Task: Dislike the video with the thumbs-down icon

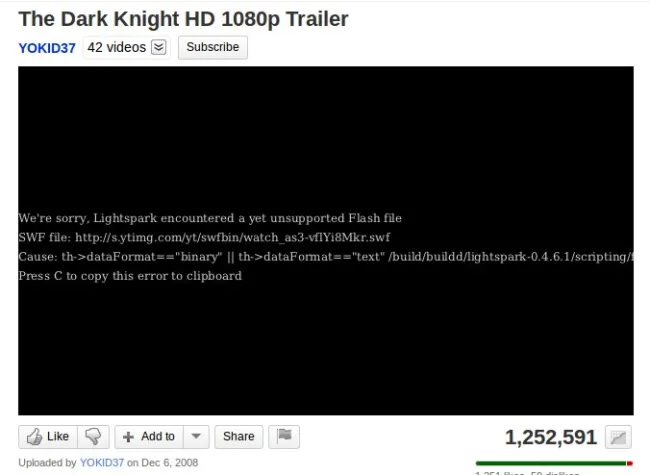Action: [93, 436]
